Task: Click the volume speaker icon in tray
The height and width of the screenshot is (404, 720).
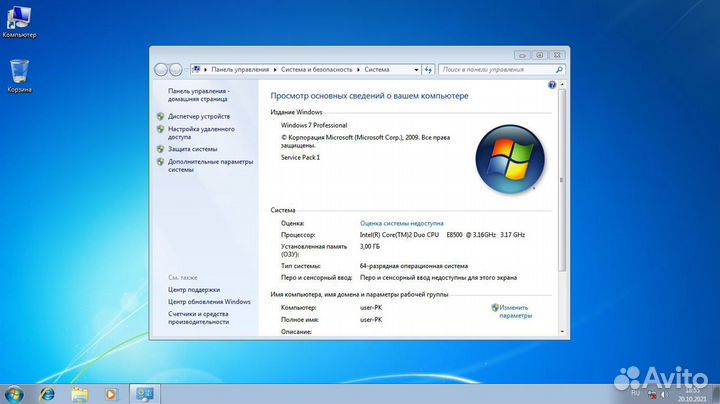Action: [x=663, y=395]
